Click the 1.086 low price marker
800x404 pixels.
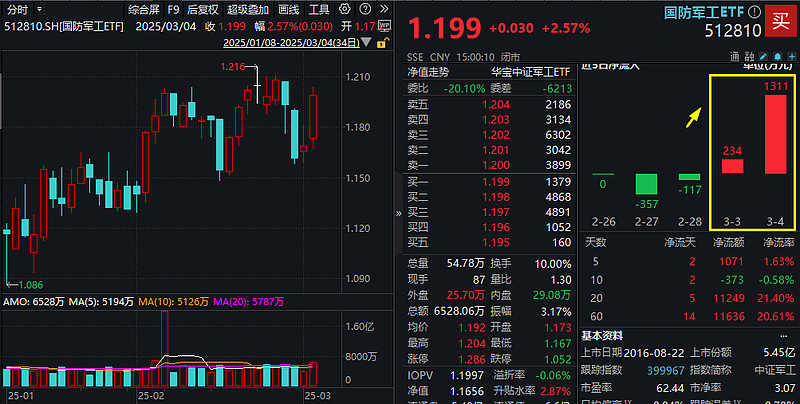click(x=31, y=285)
